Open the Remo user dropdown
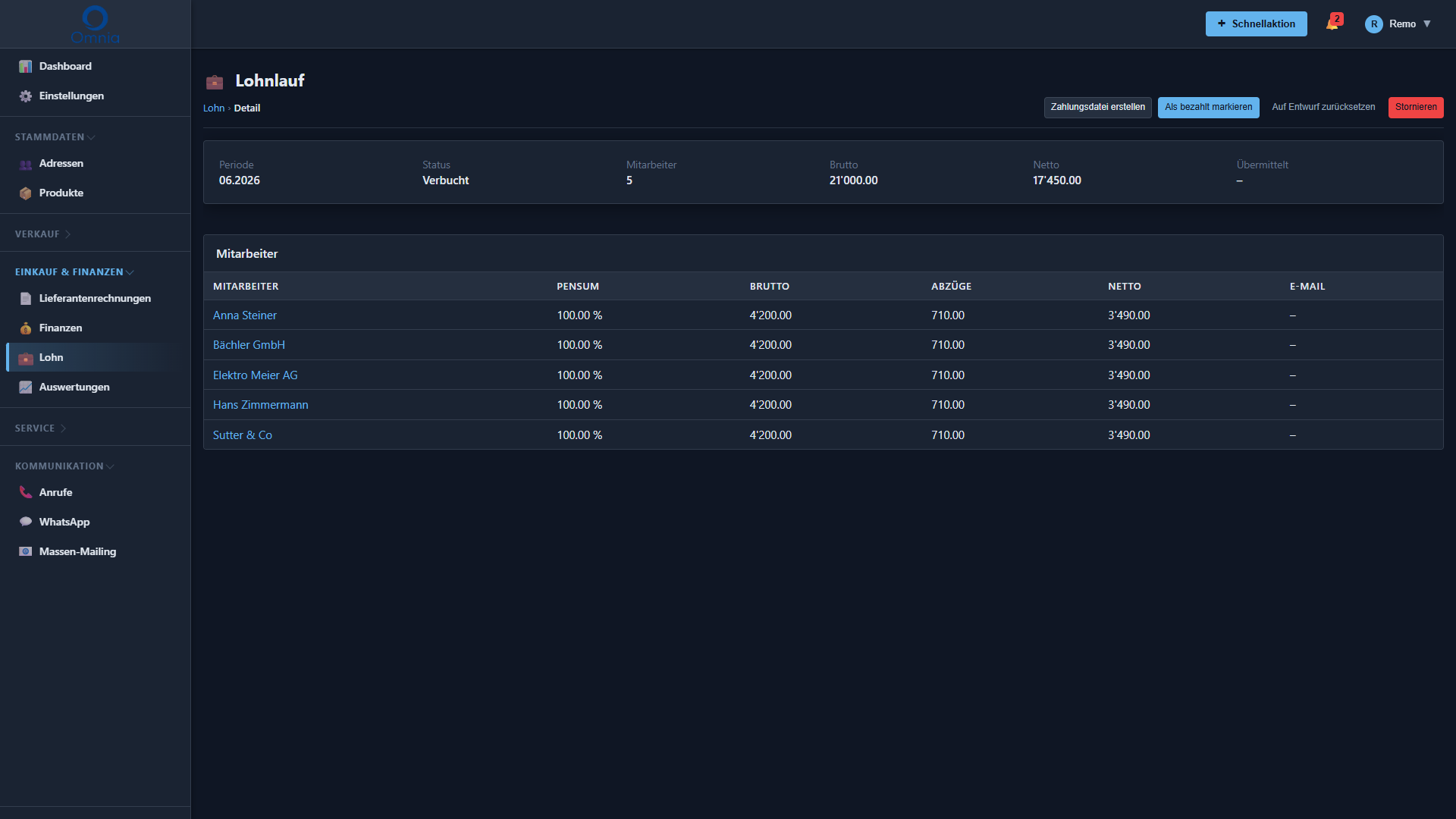The image size is (1456, 819). 1398,24
